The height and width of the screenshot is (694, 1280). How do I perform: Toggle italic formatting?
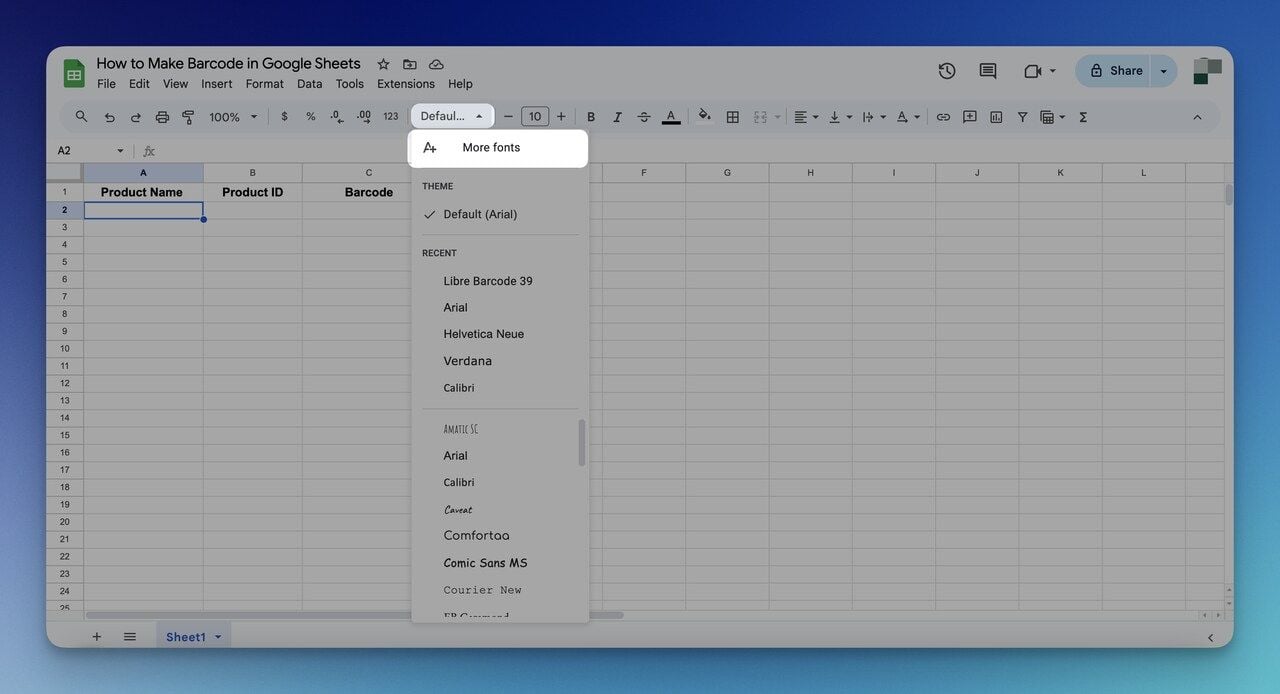click(617, 117)
